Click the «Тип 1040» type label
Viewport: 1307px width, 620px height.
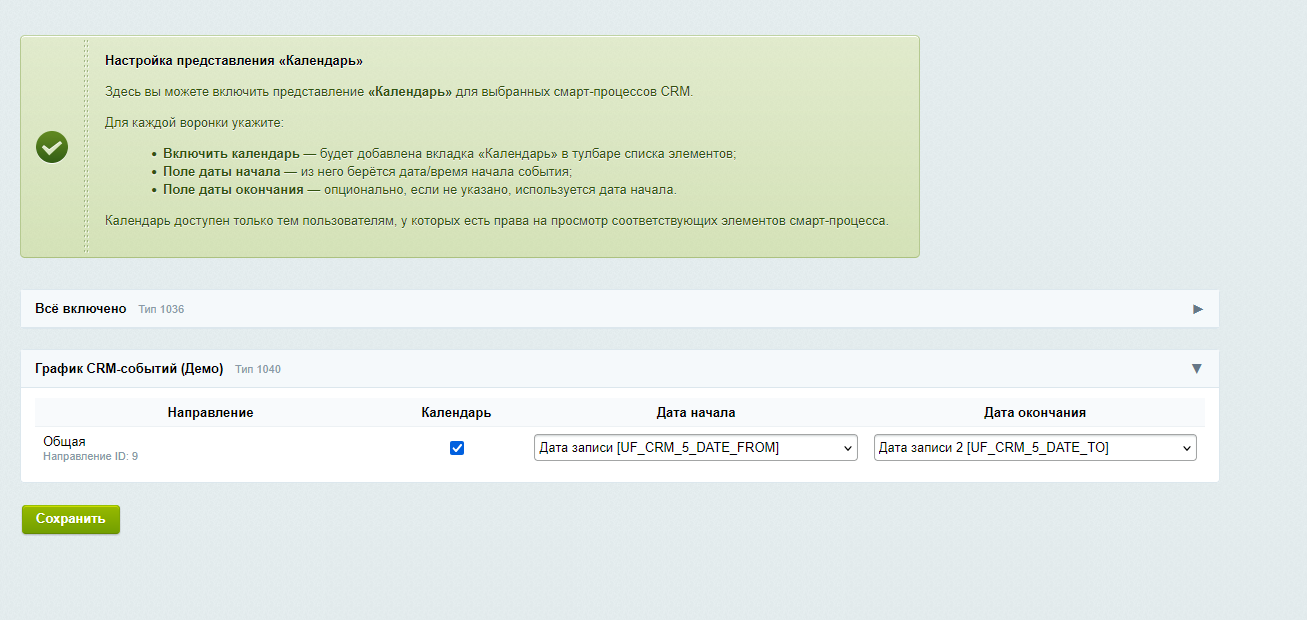tap(258, 369)
